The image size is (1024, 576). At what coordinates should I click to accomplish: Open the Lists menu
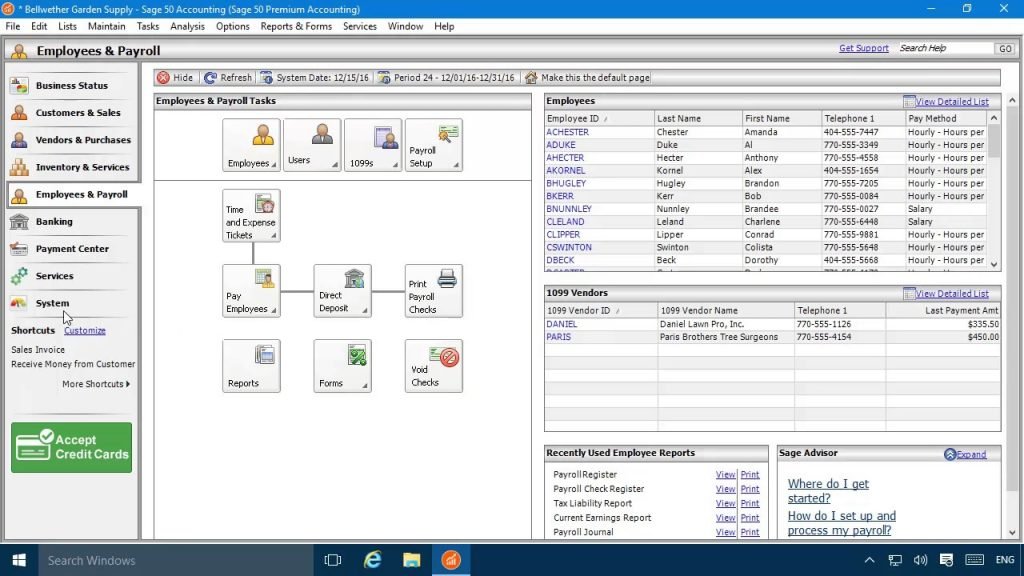click(67, 27)
